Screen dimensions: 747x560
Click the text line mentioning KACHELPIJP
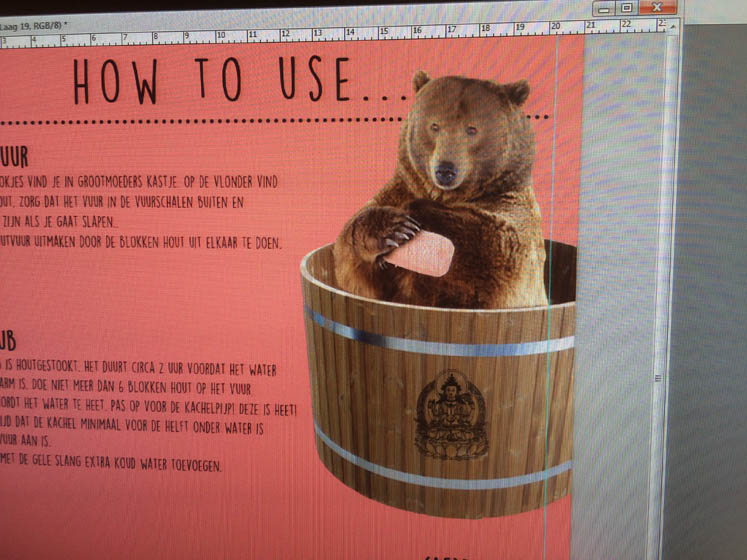(150, 410)
